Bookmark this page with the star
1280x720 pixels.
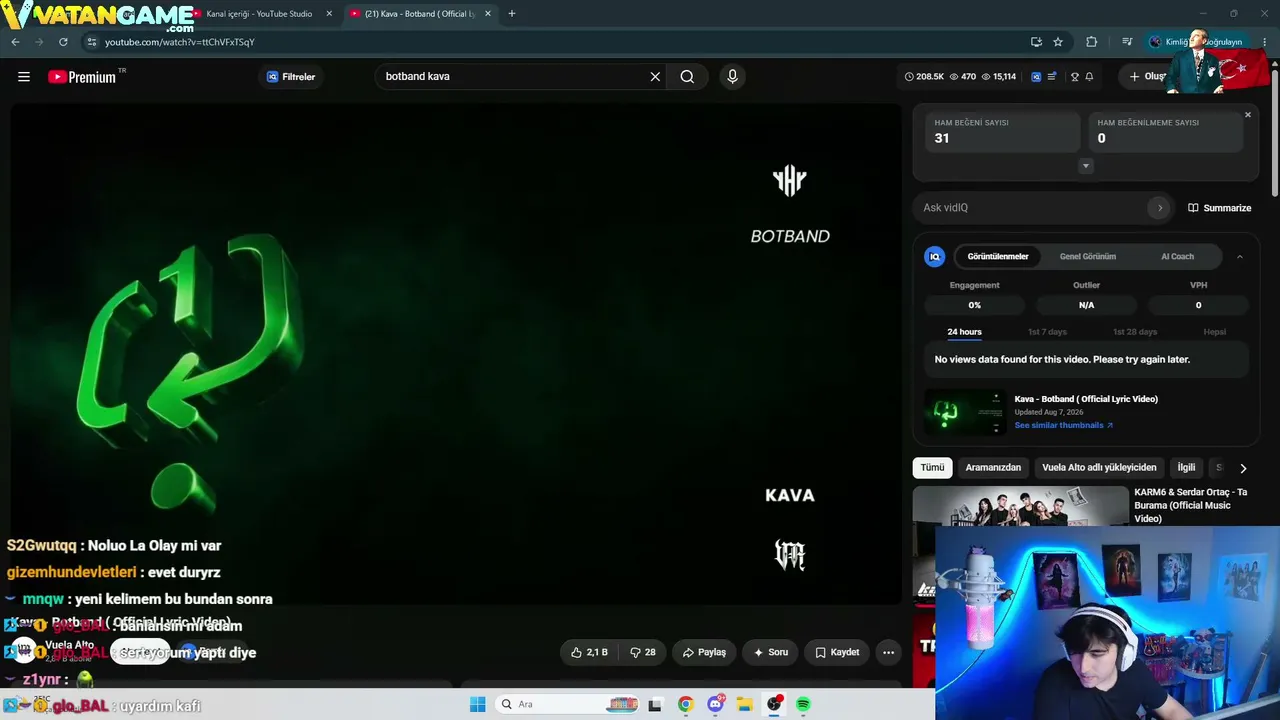1058,42
